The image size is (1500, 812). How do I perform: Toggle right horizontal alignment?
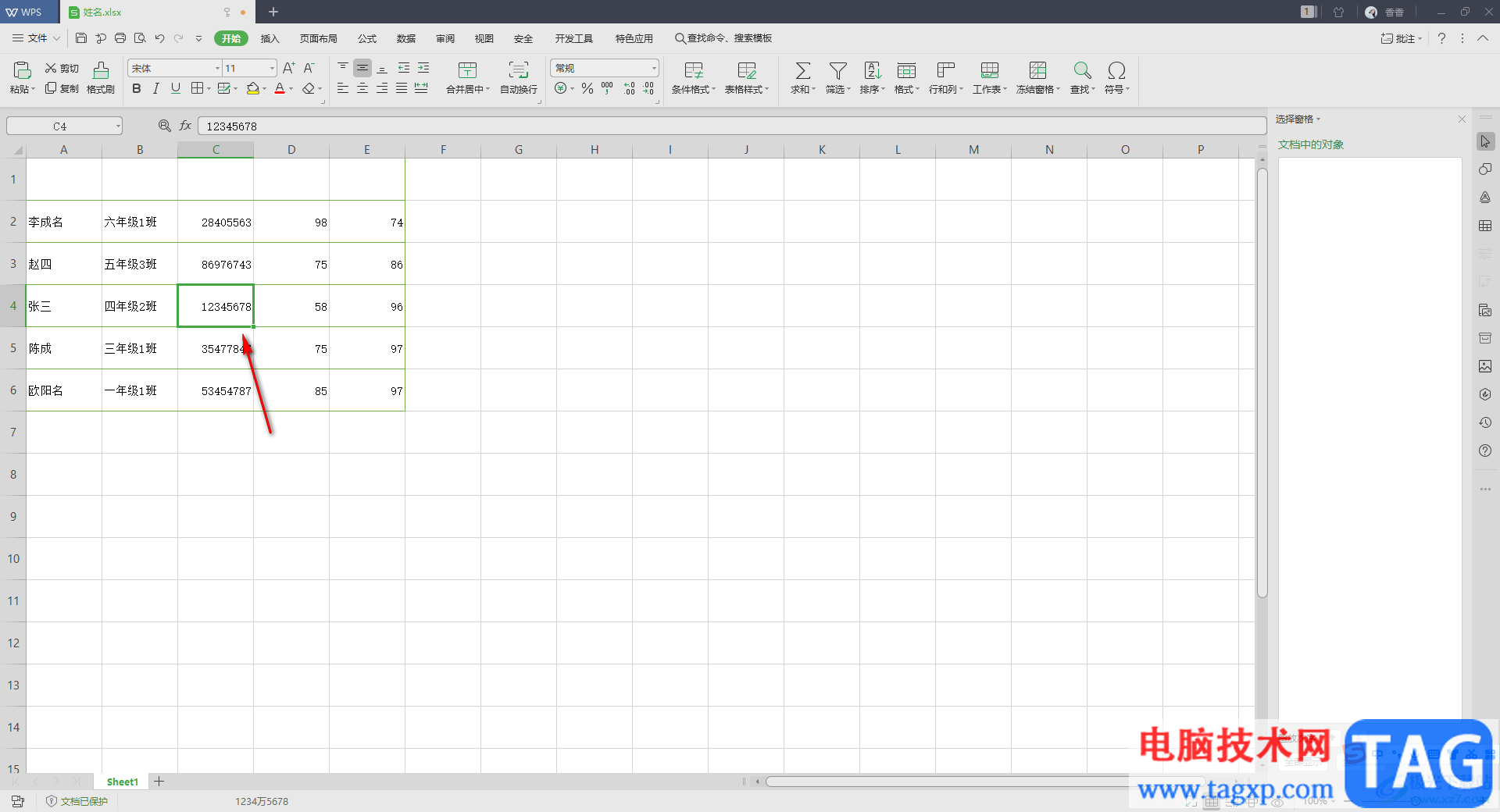click(x=382, y=89)
